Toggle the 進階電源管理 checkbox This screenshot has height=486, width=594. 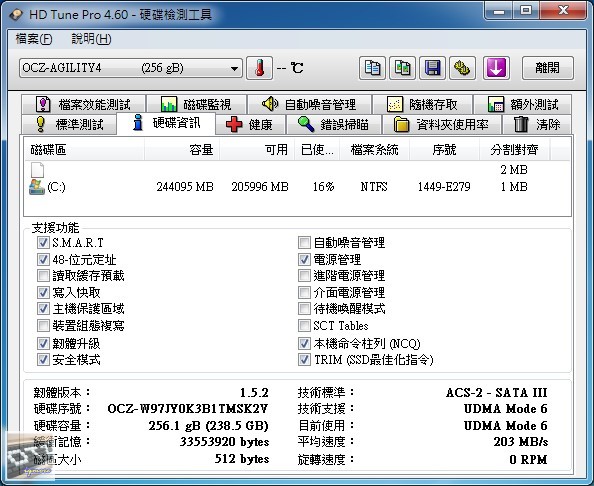[304, 275]
